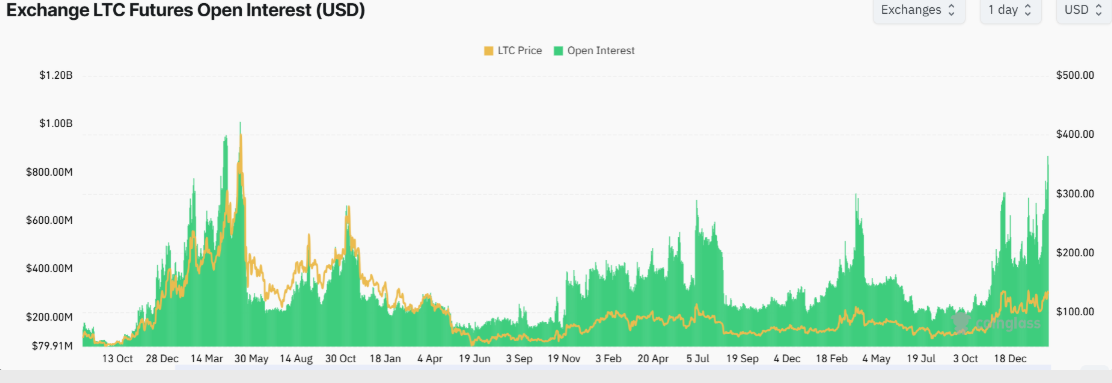Click the 28 Dec date label
This screenshot has height=383, width=1112.
162,359
